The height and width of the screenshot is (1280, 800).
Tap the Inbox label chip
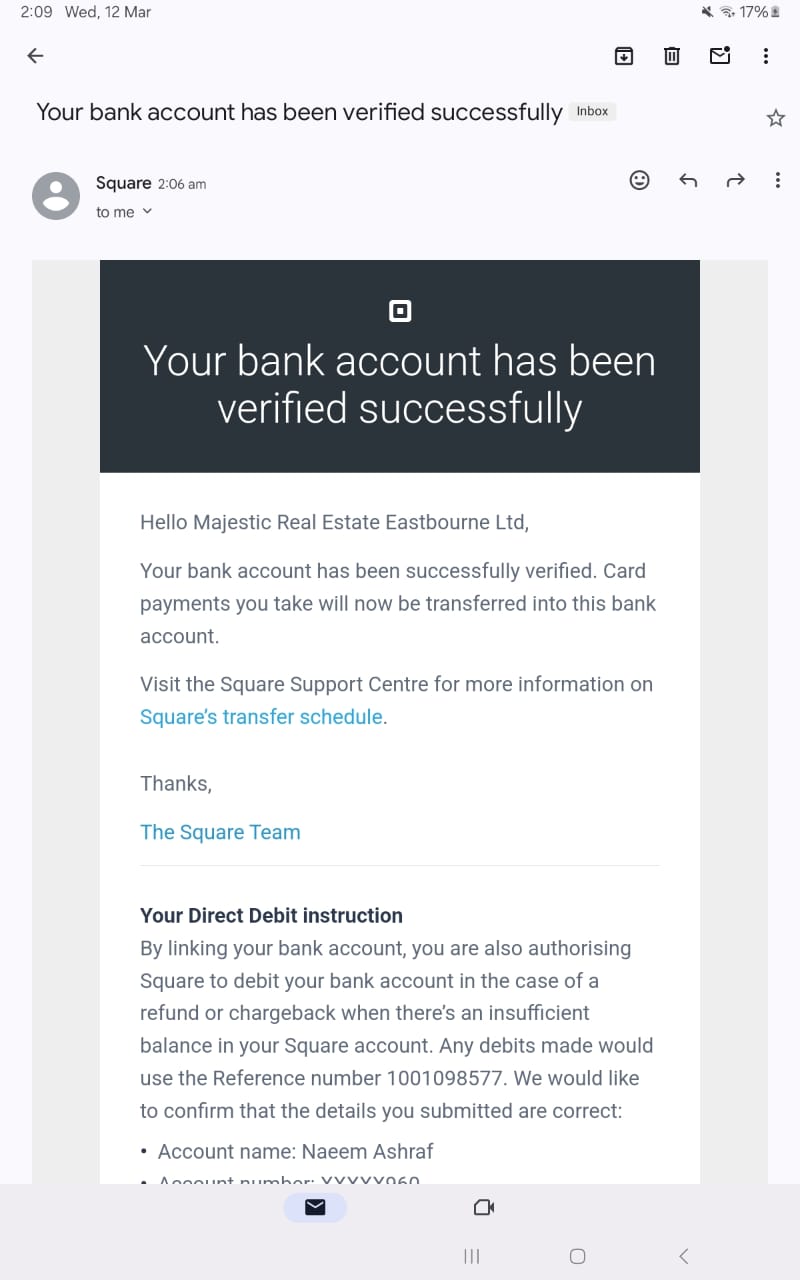(592, 111)
